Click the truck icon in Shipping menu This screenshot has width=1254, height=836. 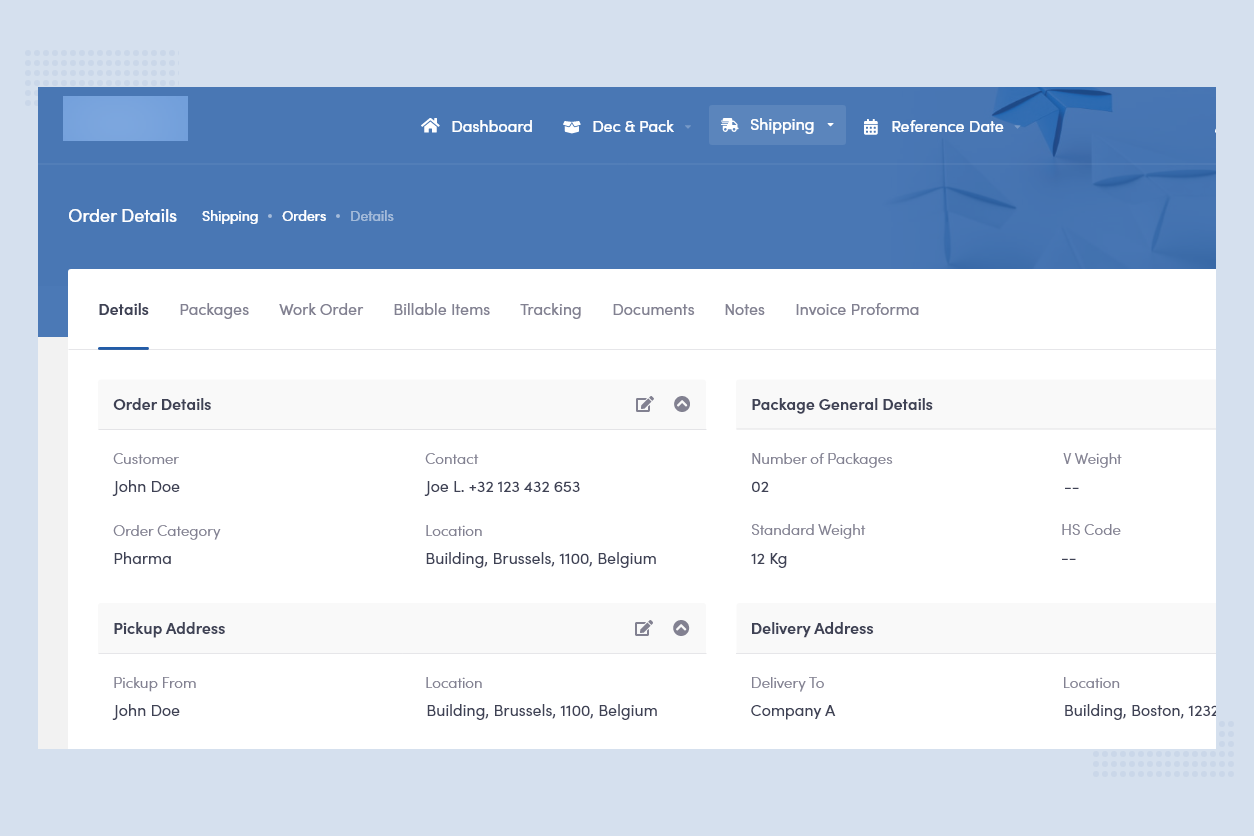(x=730, y=125)
